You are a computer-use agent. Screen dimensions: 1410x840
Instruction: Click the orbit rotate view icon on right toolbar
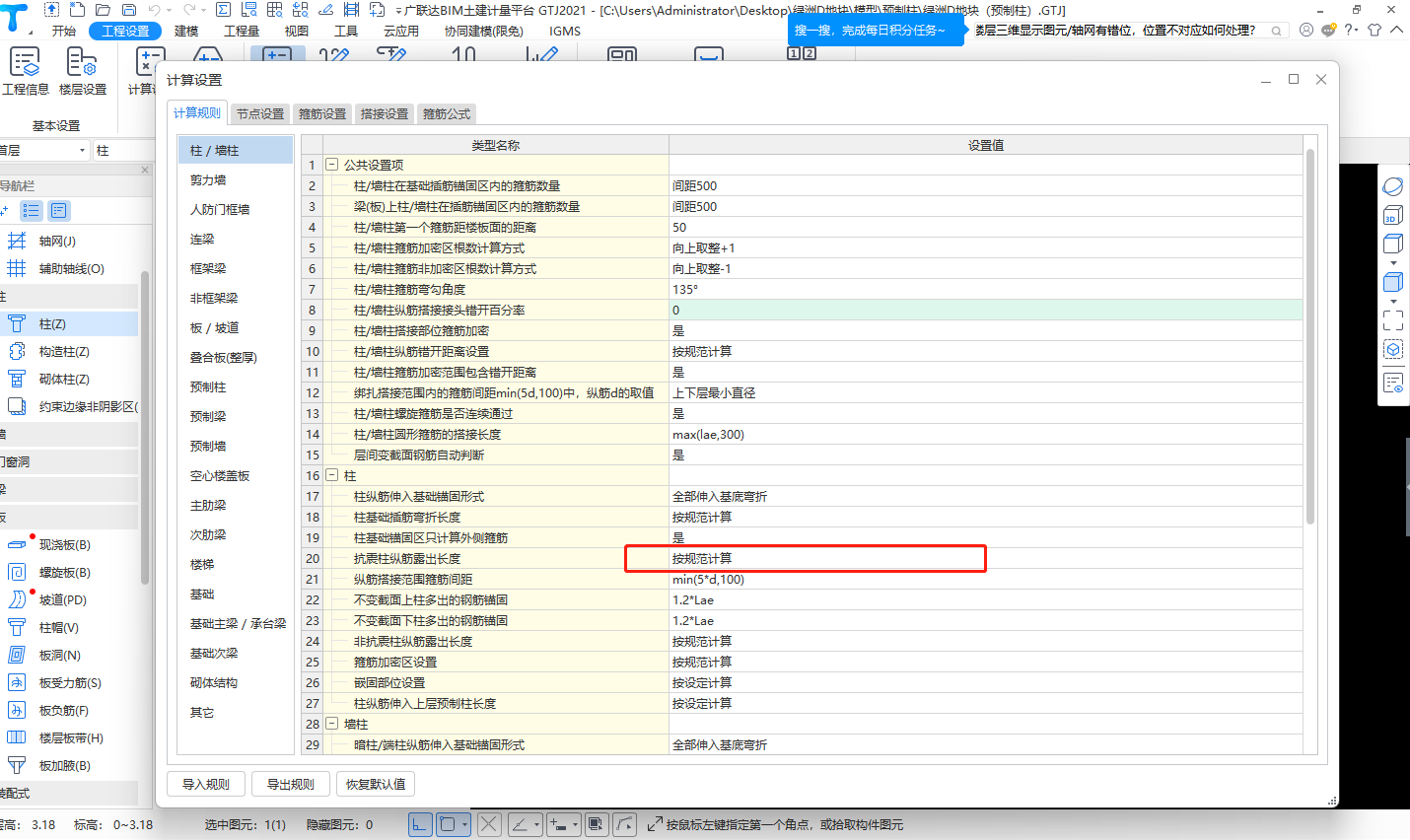click(x=1393, y=186)
